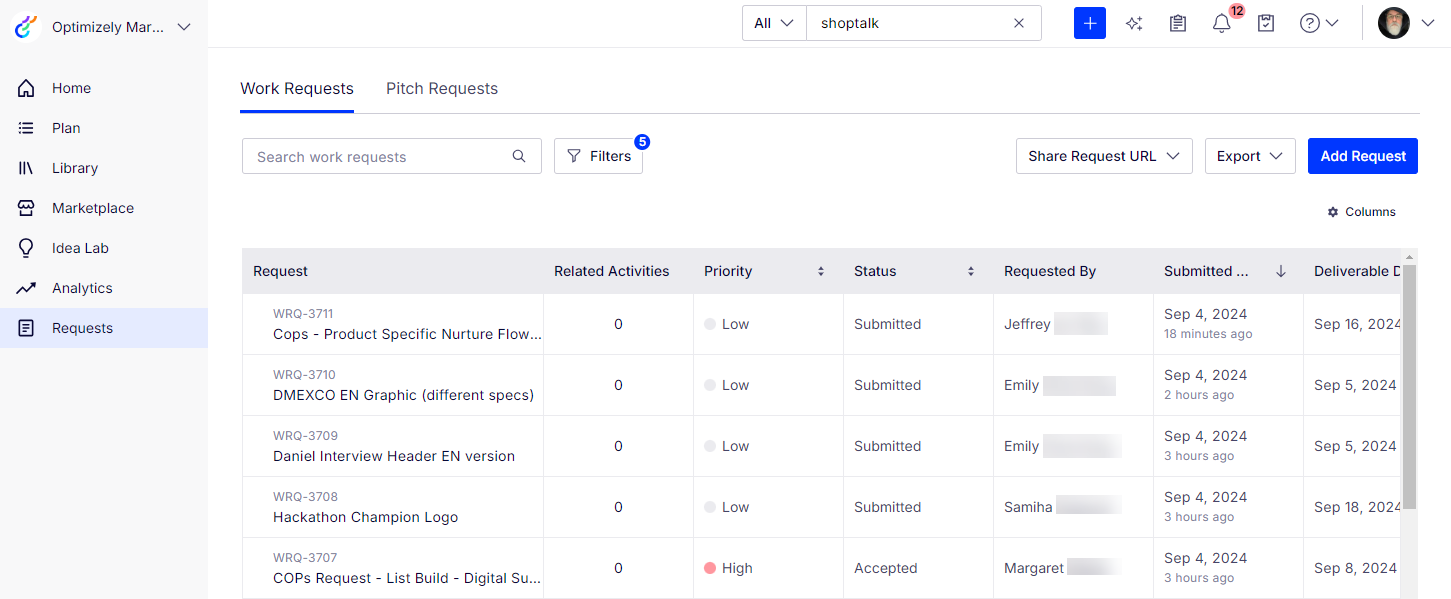Switch to the Pitch Requests tab
This screenshot has width=1451, height=599.
pyautogui.click(x=442, y=88)
